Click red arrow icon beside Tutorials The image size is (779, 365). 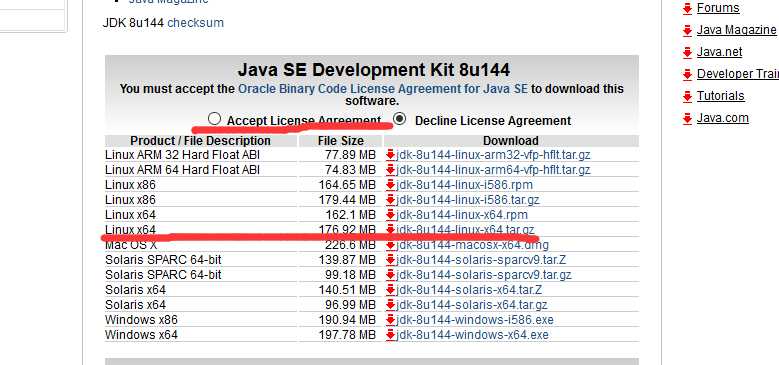click(x=688, y=96)
